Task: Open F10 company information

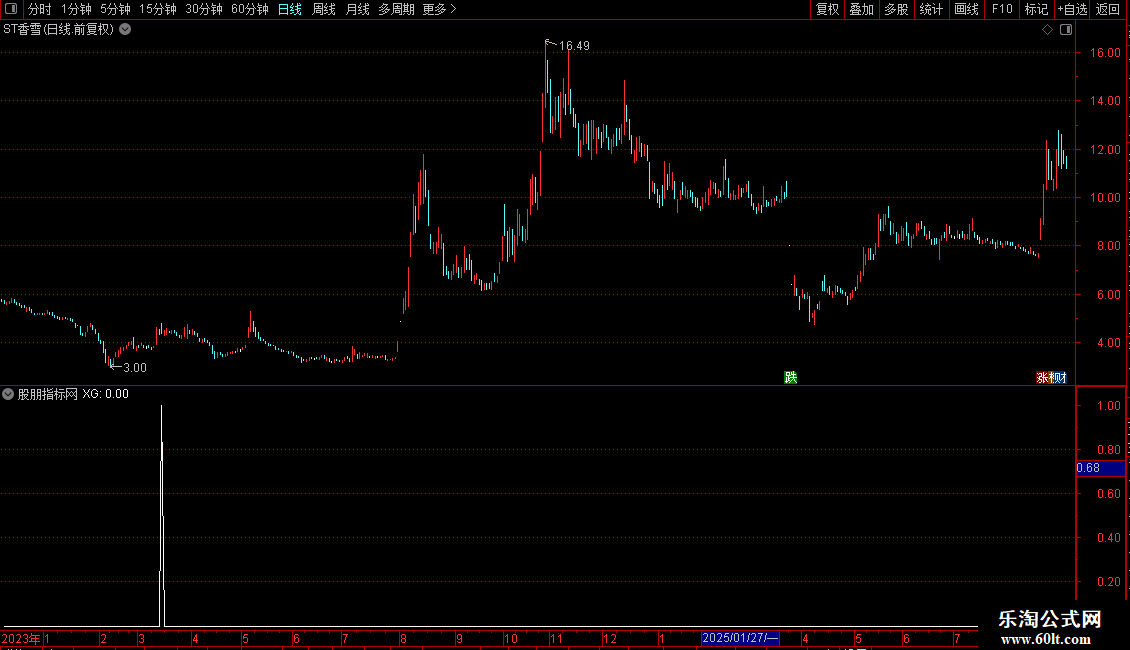Action: tap(1002, 9)
